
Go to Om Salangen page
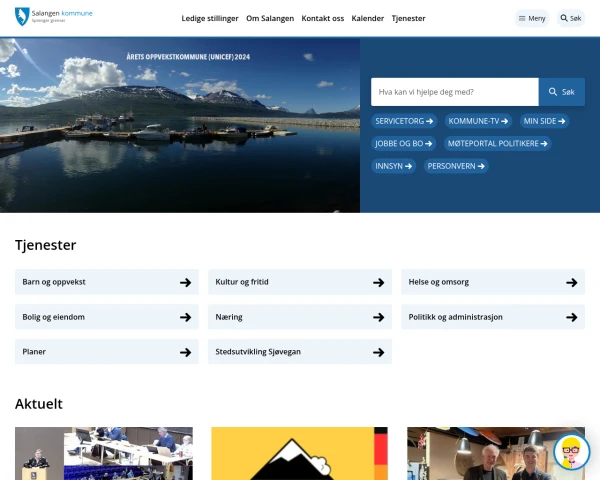[269, 18]
